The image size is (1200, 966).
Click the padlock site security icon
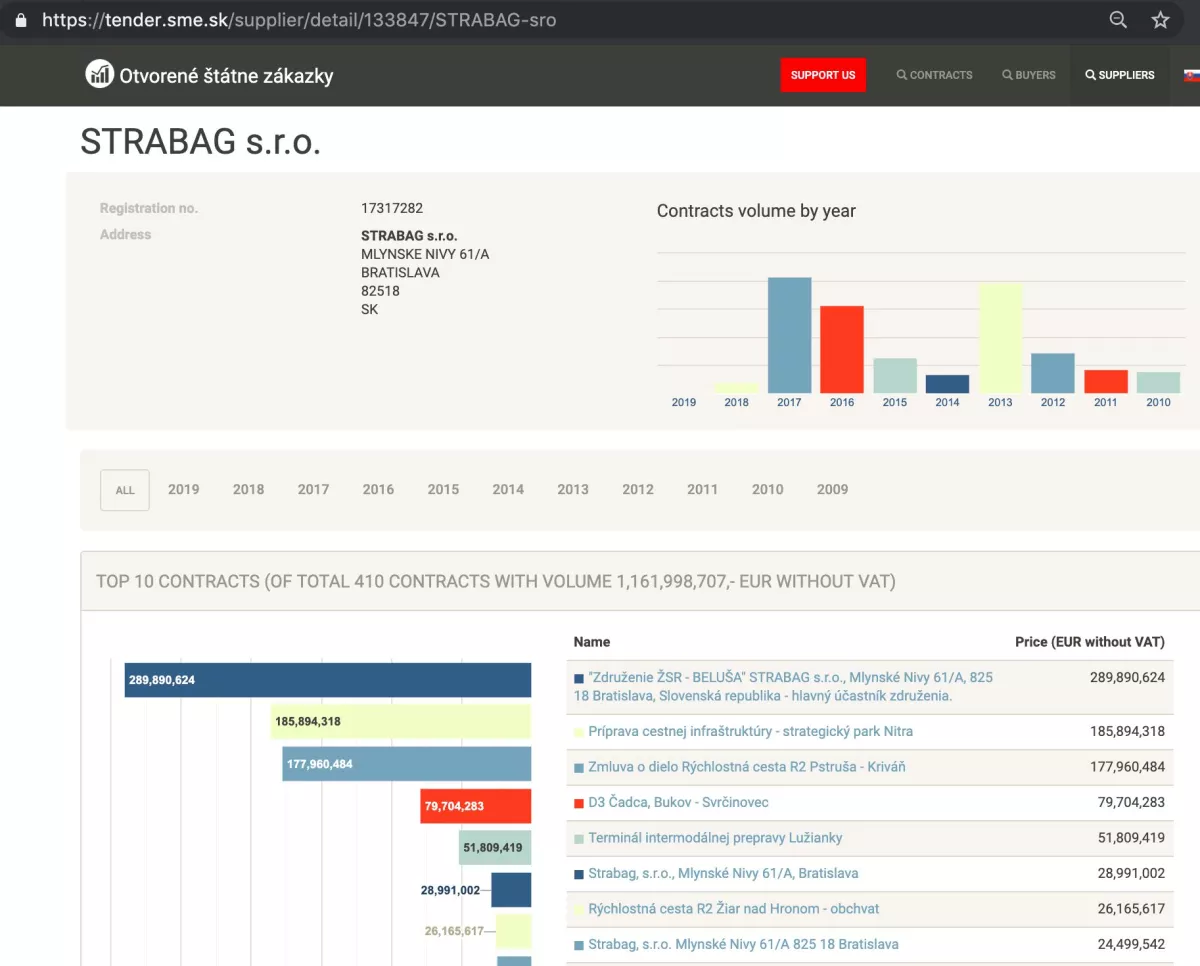coord(21,20)
